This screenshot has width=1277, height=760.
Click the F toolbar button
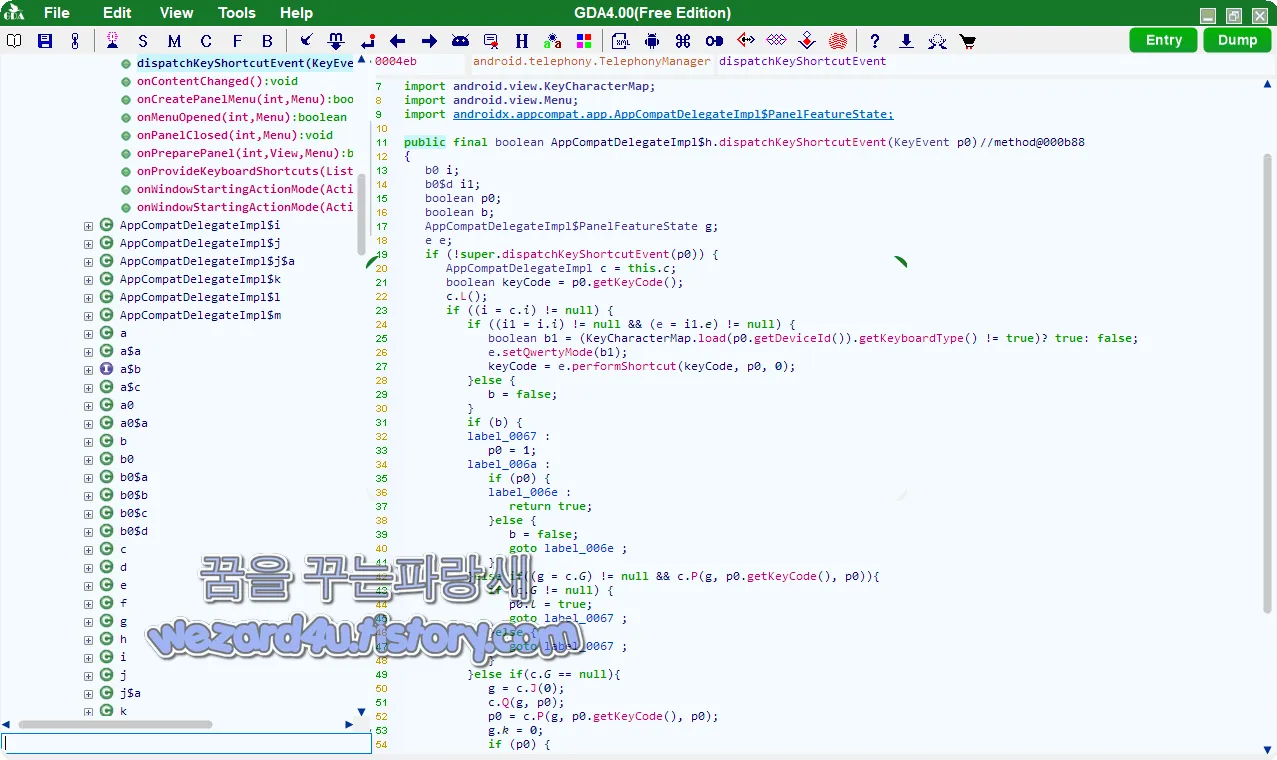pyautogui.click(x=237, y=41)
